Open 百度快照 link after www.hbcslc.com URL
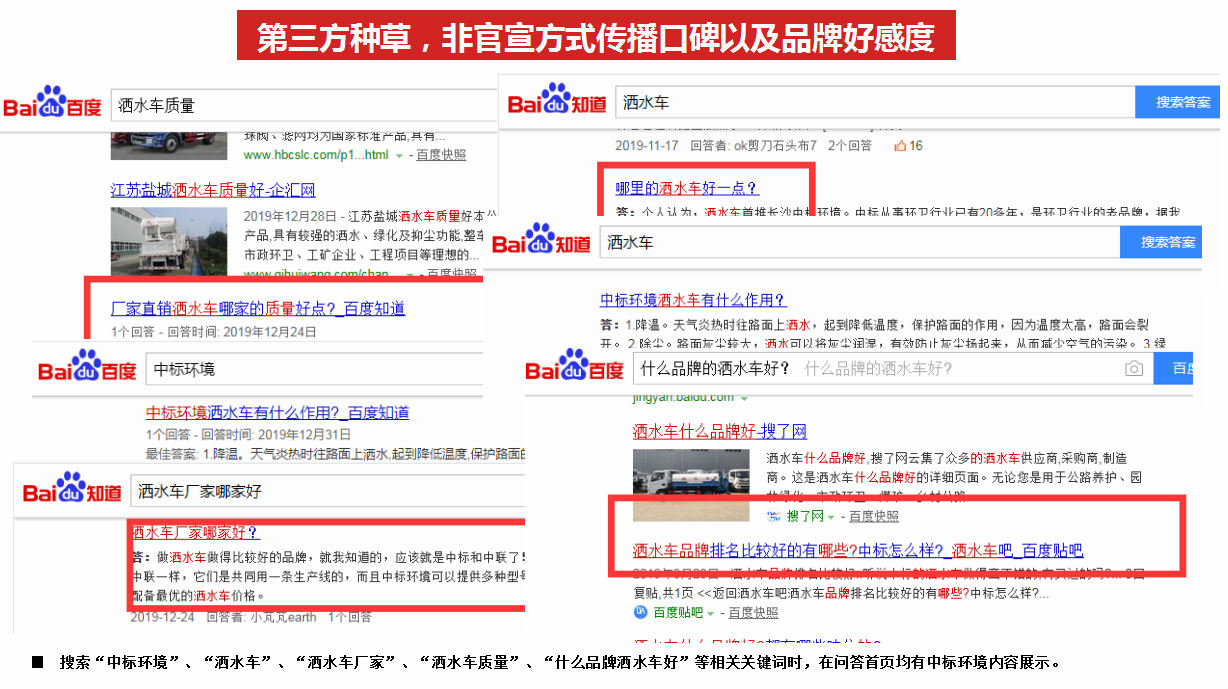The width and height of the screenshot is (1228, 689). (441, 155)
